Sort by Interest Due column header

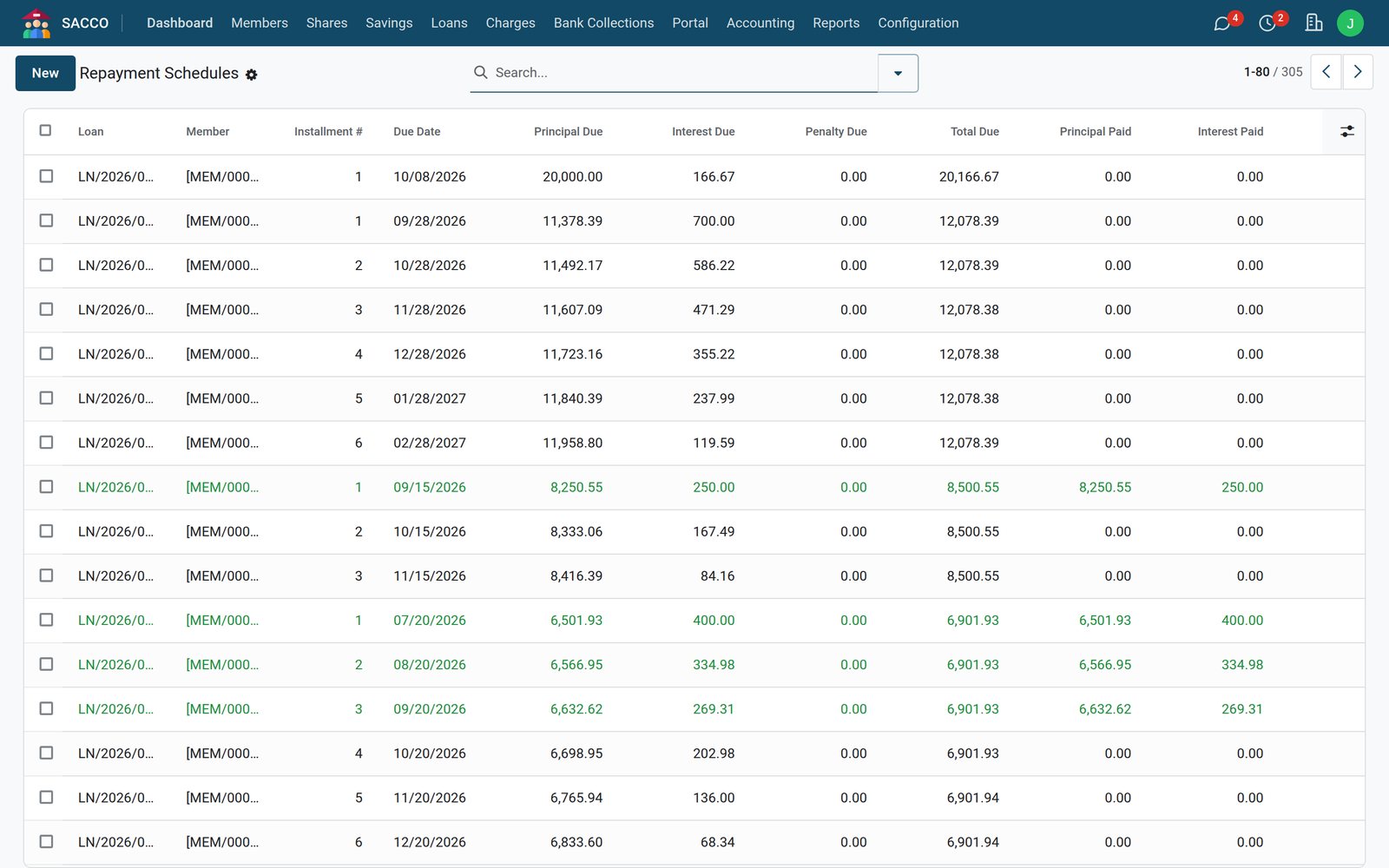pos(703,132)
